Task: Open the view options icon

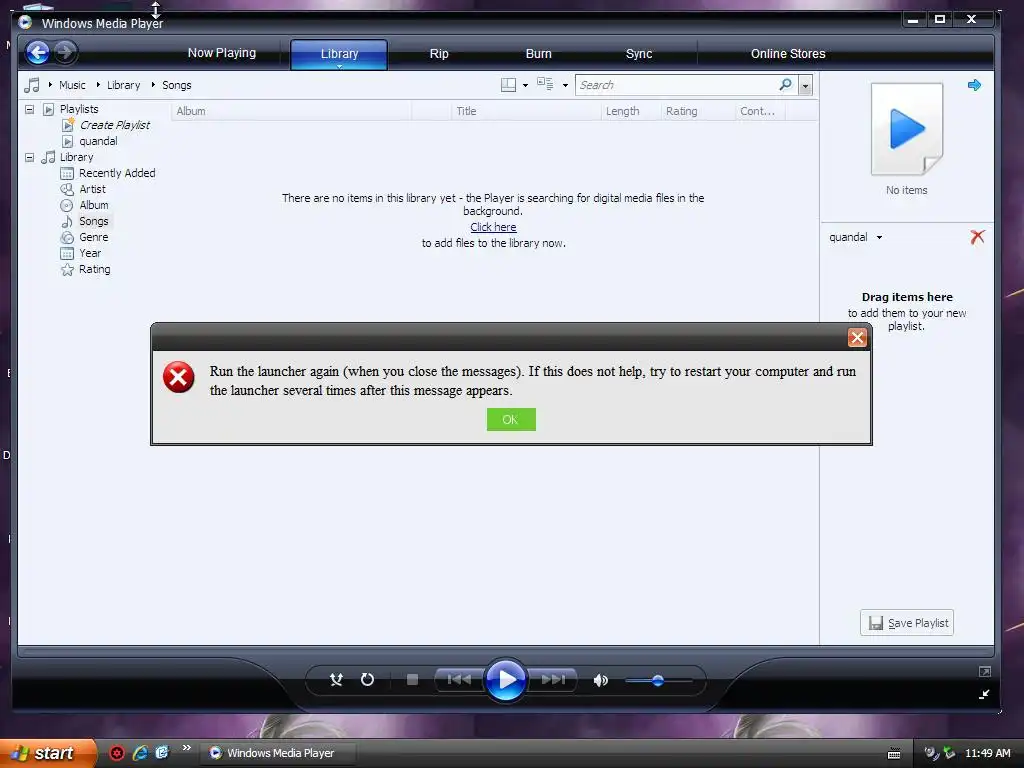Action: pos(545,84)
